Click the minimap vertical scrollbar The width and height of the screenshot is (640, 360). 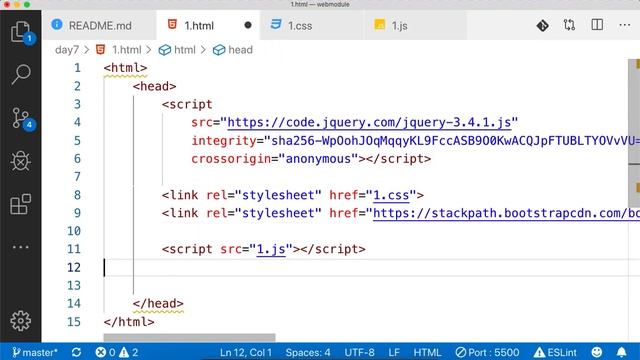tap(633, 133)
